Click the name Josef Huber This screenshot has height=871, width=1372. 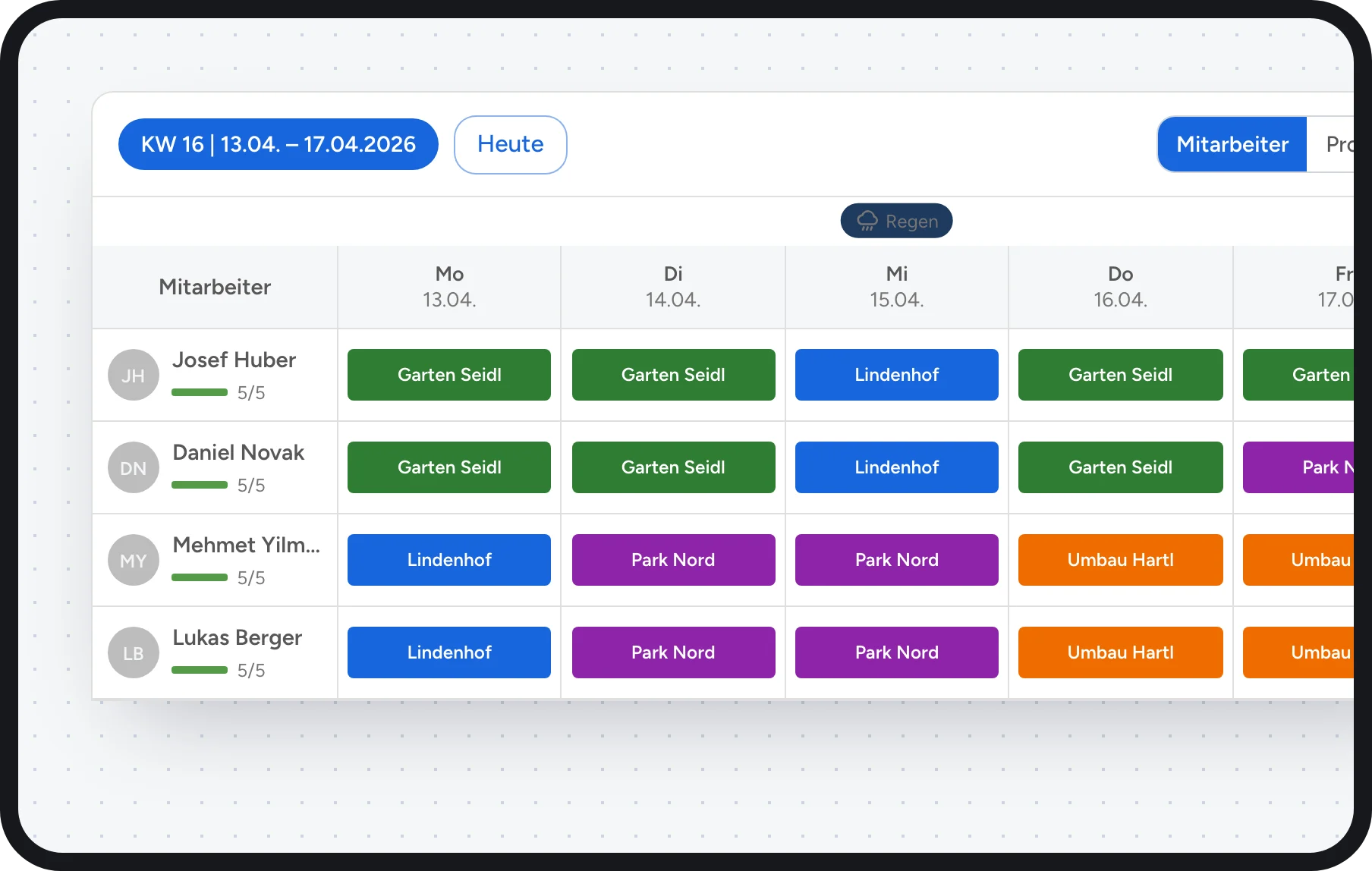(x=234, y=360)
